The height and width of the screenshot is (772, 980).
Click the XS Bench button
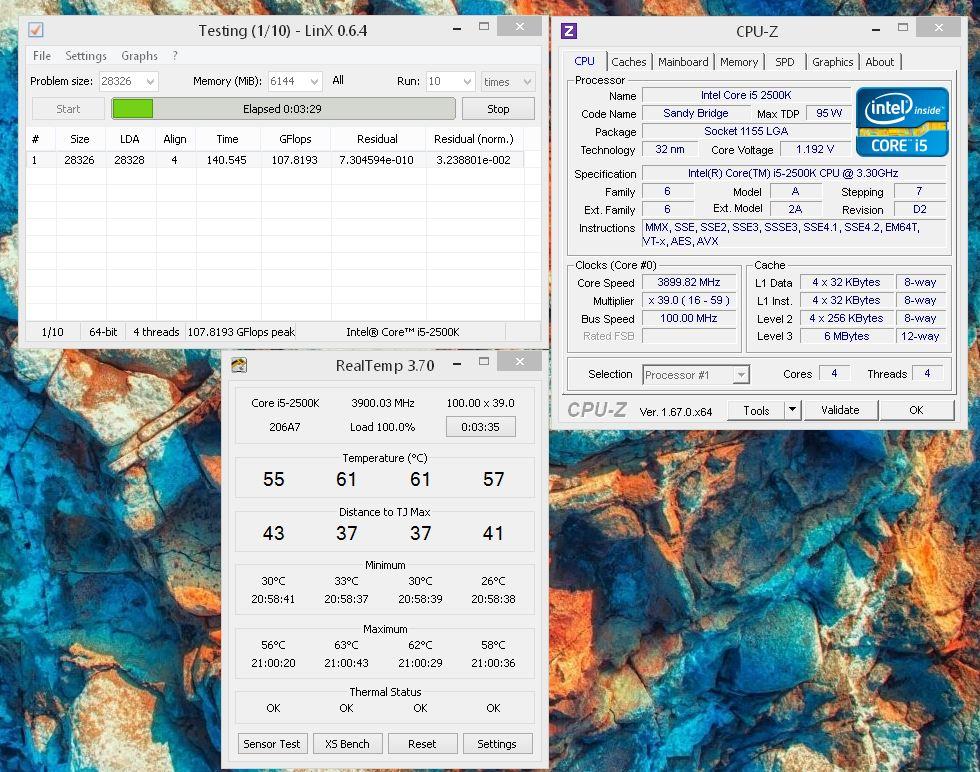[347, 744]
